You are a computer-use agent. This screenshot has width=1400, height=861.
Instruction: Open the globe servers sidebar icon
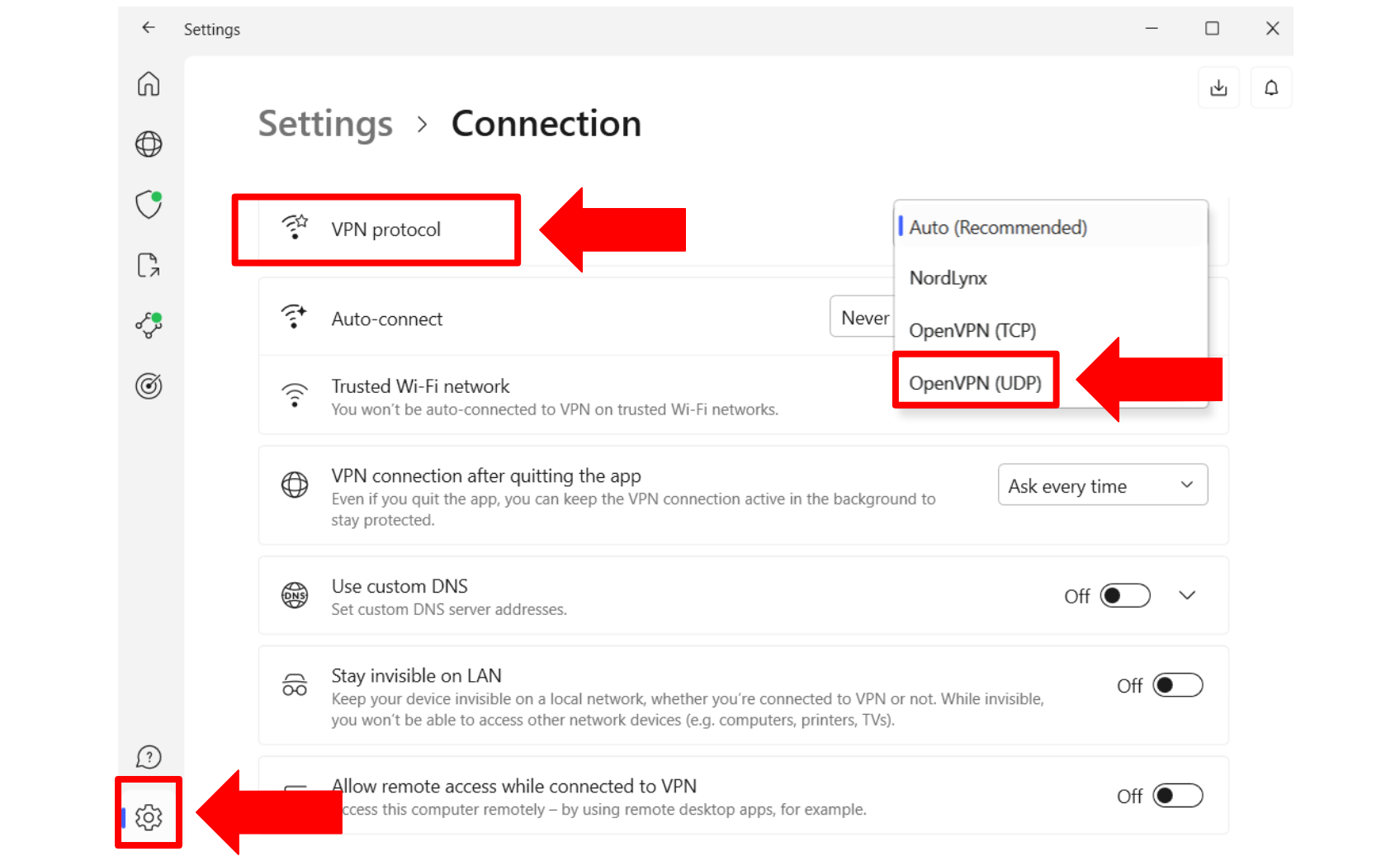[x=149, y=144]
